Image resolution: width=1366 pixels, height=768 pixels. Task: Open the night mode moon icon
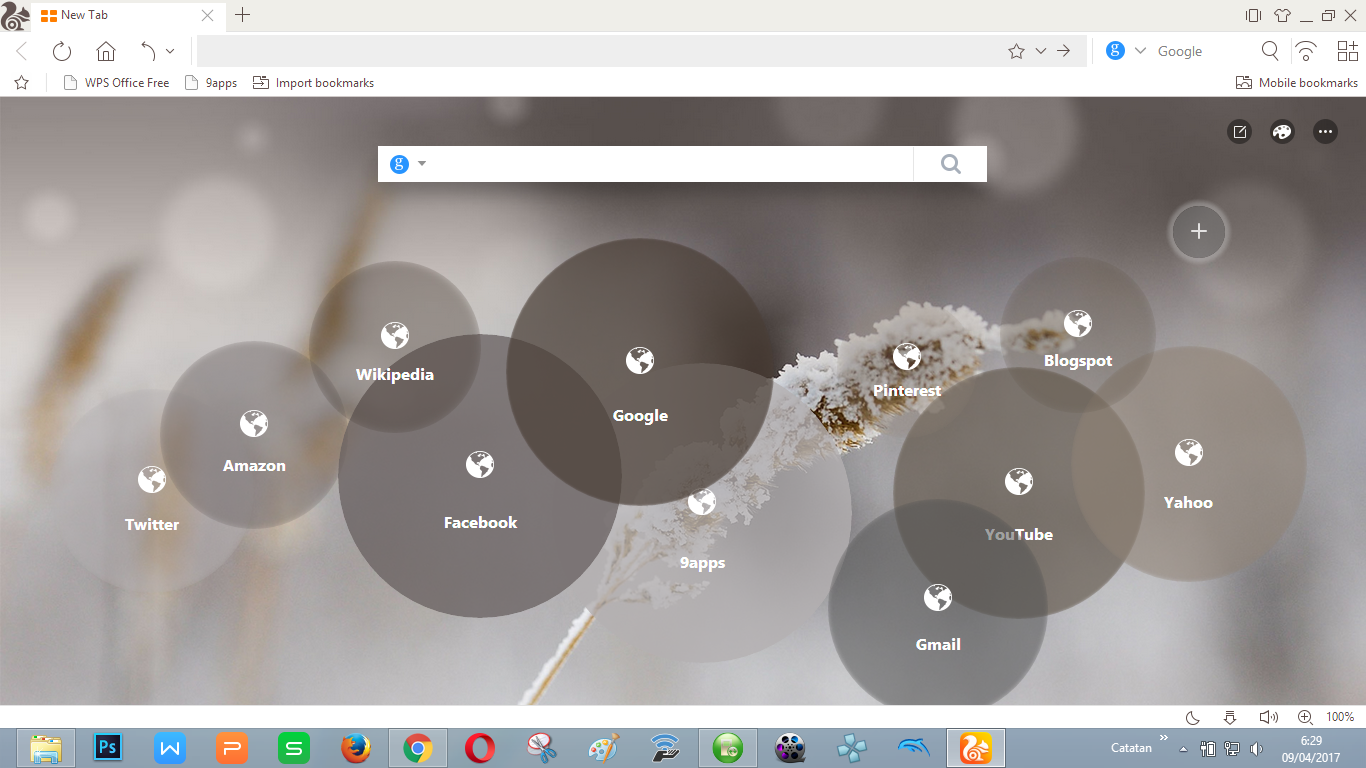click(1191, 717)
